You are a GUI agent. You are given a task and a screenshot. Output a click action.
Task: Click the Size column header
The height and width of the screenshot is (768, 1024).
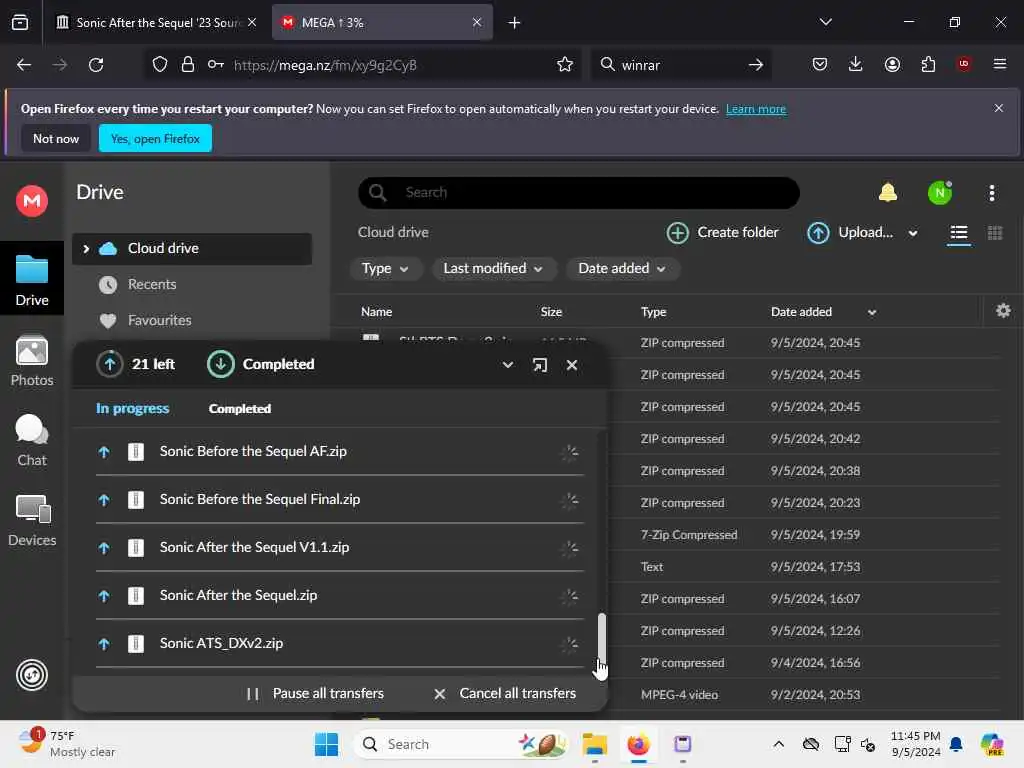pyautogui.click(x=551, y=312)
